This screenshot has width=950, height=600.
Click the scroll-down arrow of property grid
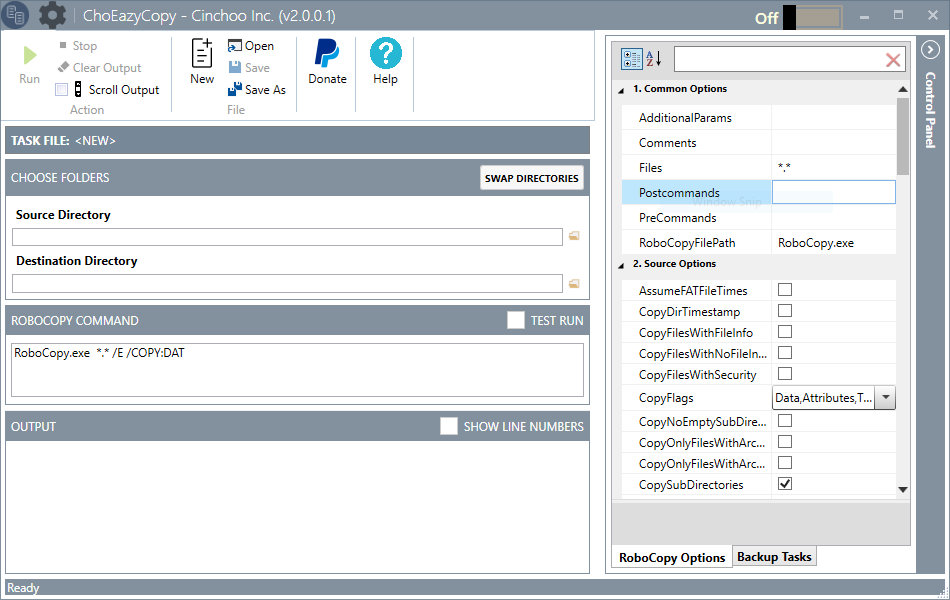(x=903, y=489)
